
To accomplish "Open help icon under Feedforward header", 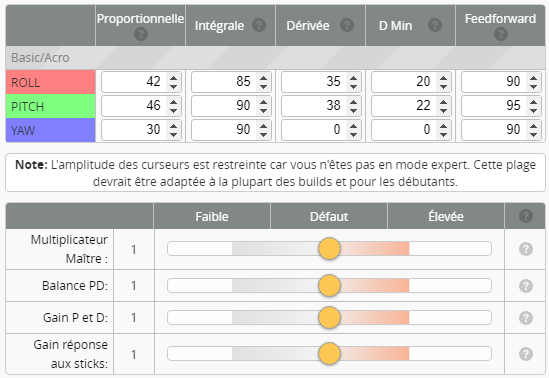I will tap(501, 34).
